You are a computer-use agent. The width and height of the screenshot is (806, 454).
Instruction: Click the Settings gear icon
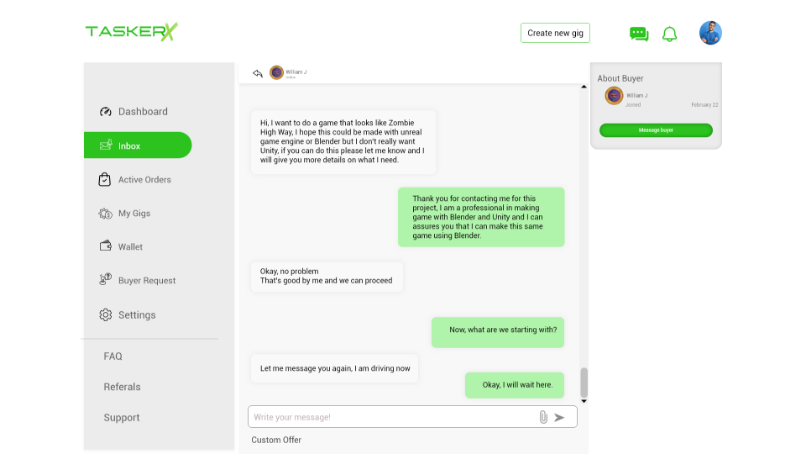point(105,315)
